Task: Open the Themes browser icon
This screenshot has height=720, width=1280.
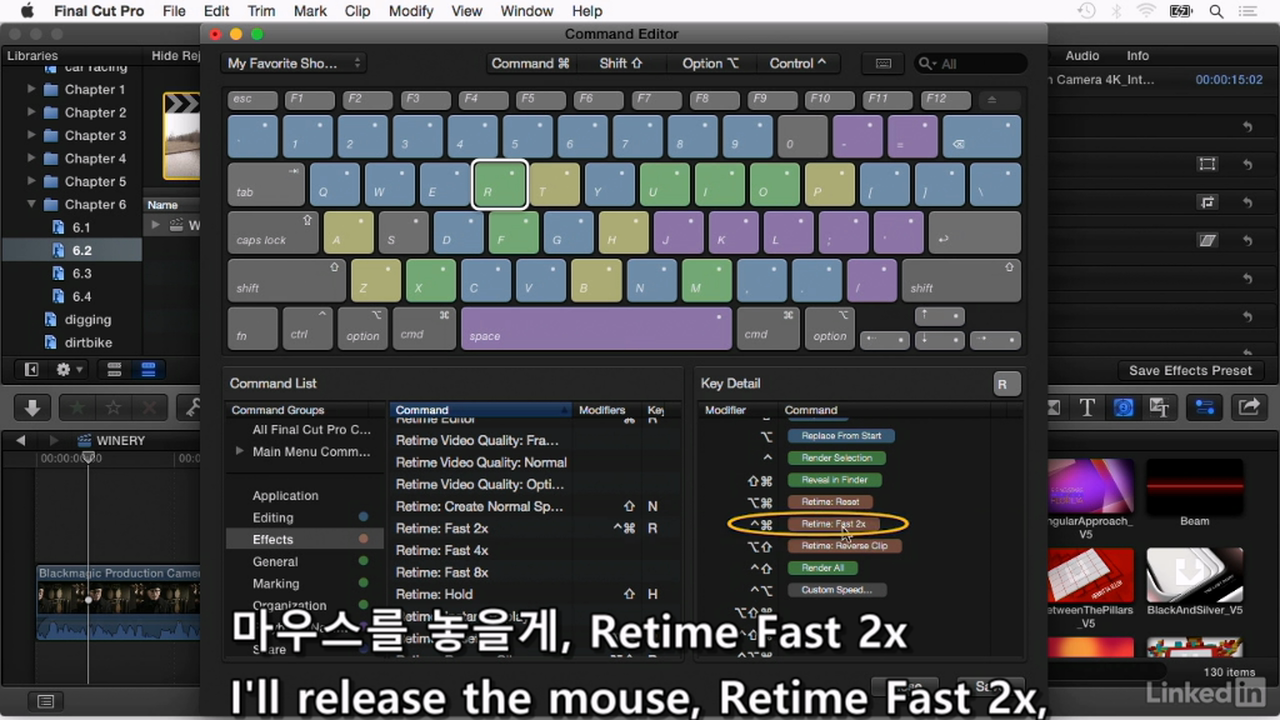Action: tap(1160, 408)
